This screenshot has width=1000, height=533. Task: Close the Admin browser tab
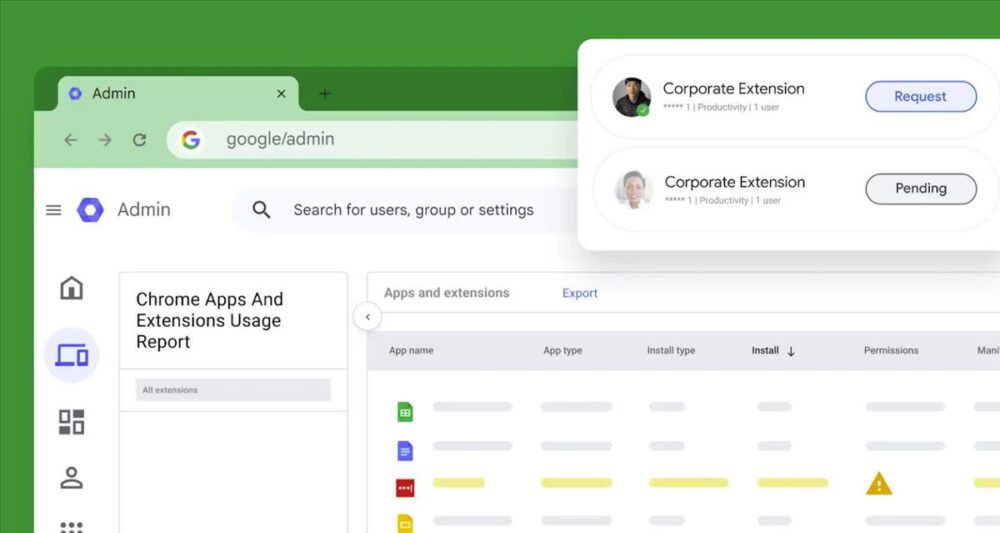(x=281, y=94)
